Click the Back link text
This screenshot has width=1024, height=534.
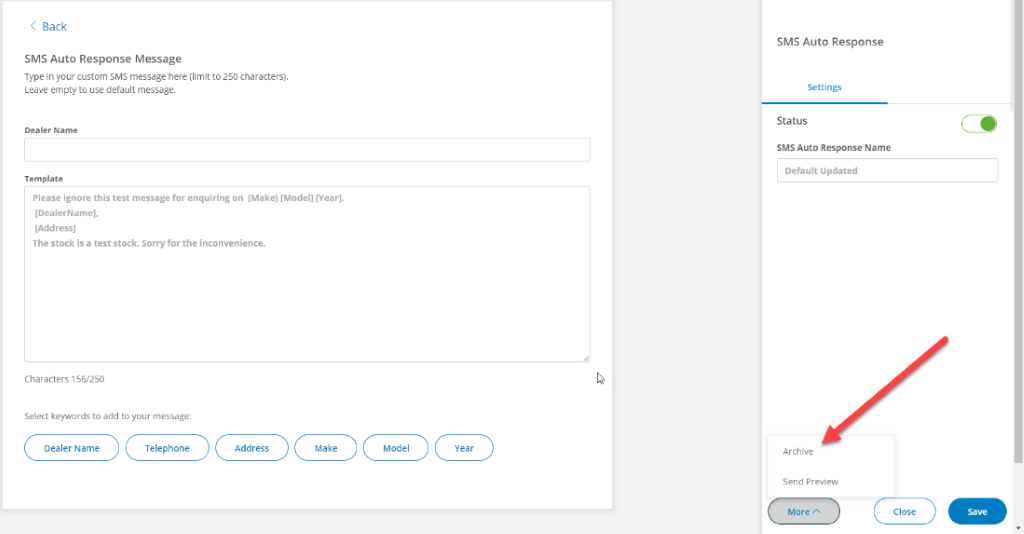[55, 26]
